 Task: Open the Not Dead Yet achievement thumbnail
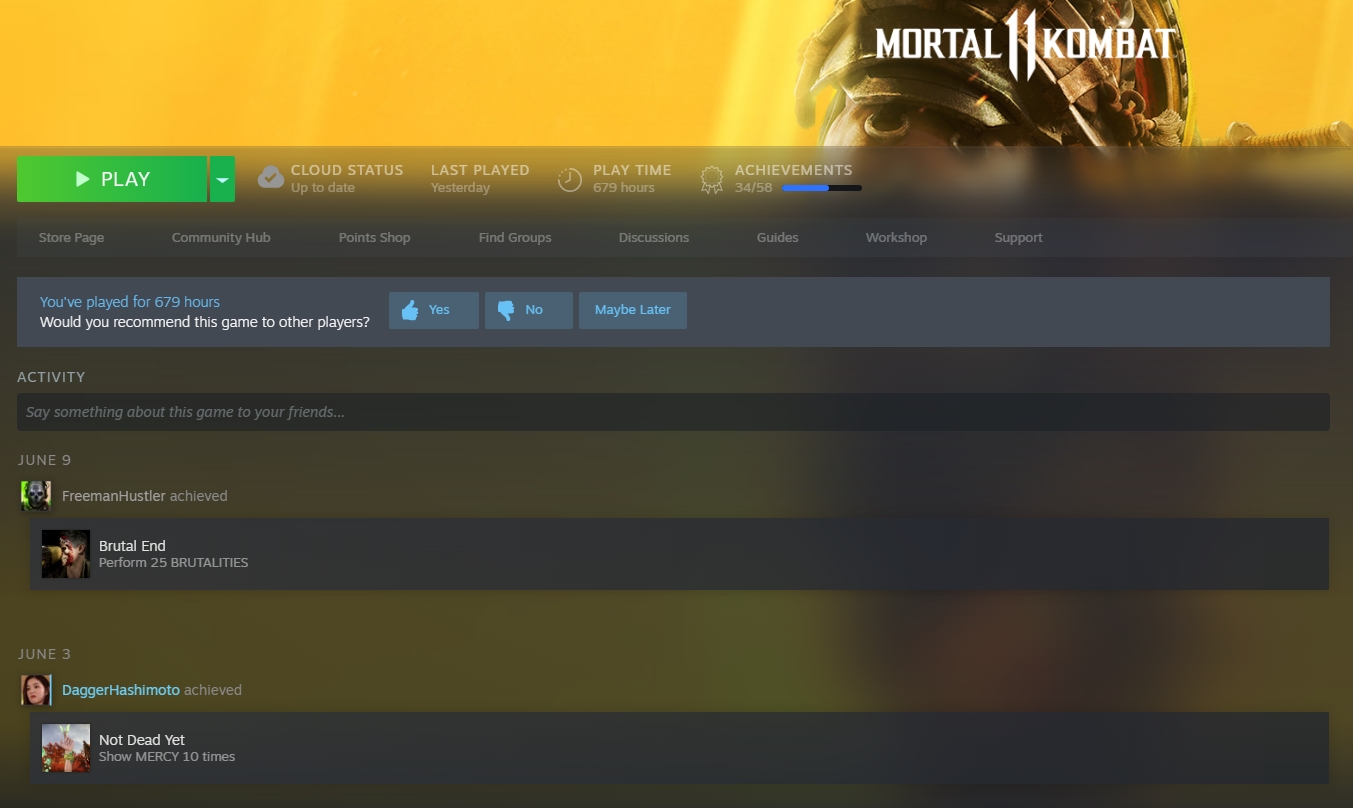tap(66, 748)
